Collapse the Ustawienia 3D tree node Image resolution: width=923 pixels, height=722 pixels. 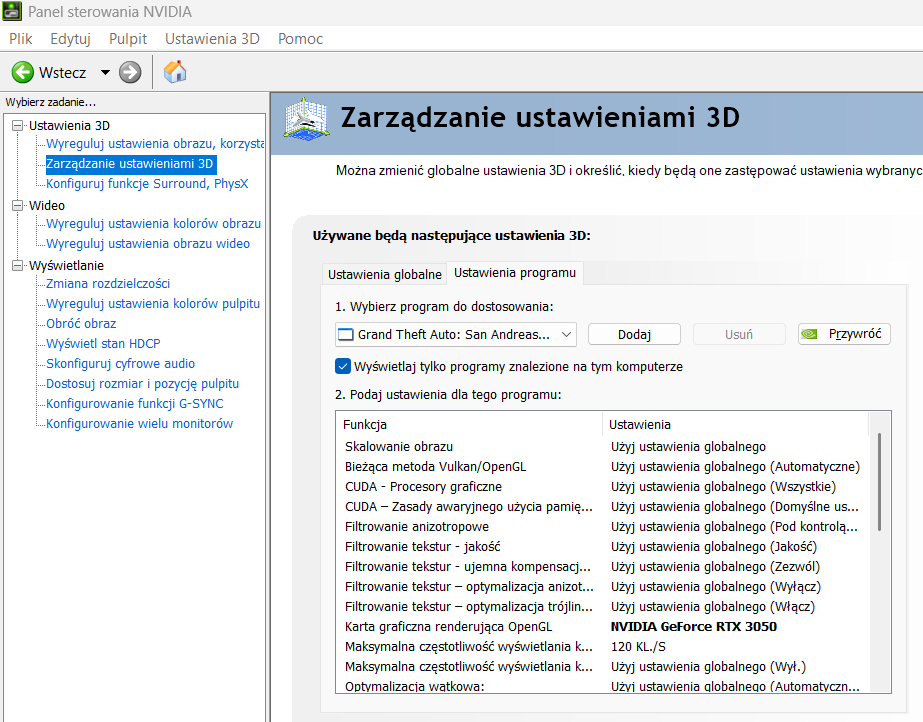pyautogui.click(x=18, y=125)
